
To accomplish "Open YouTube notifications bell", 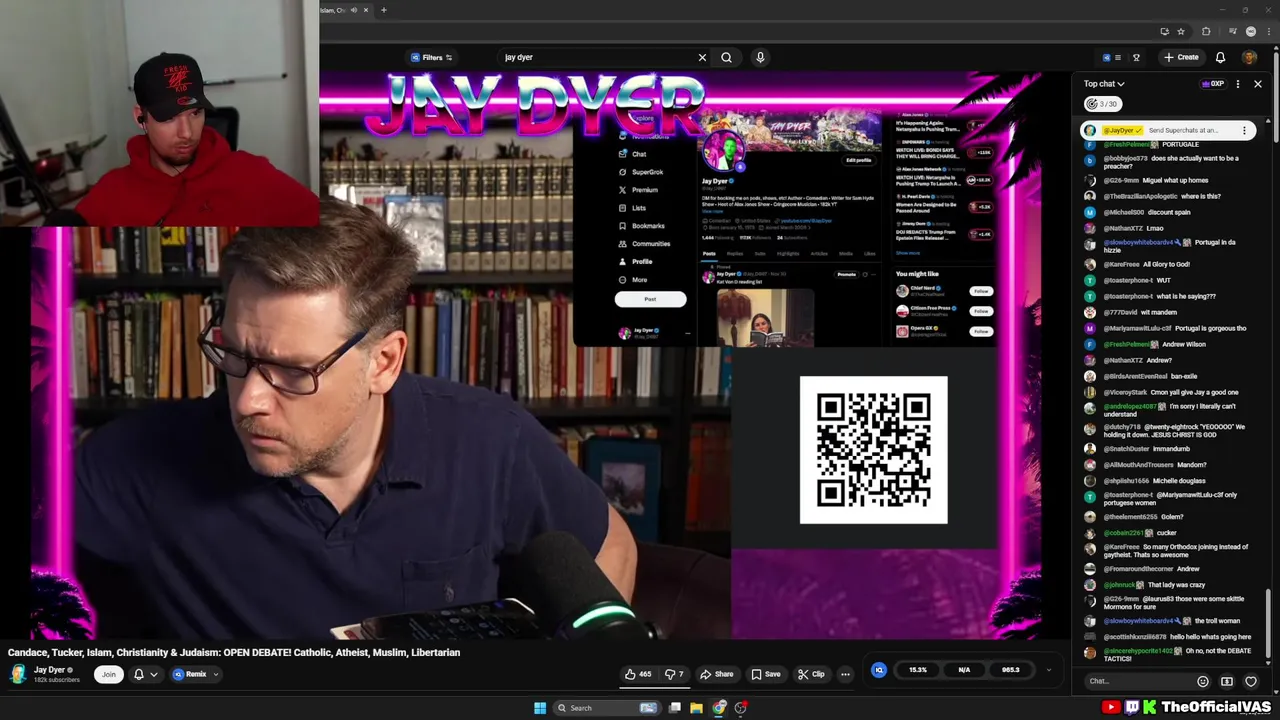I will (x=1220, y=57).
